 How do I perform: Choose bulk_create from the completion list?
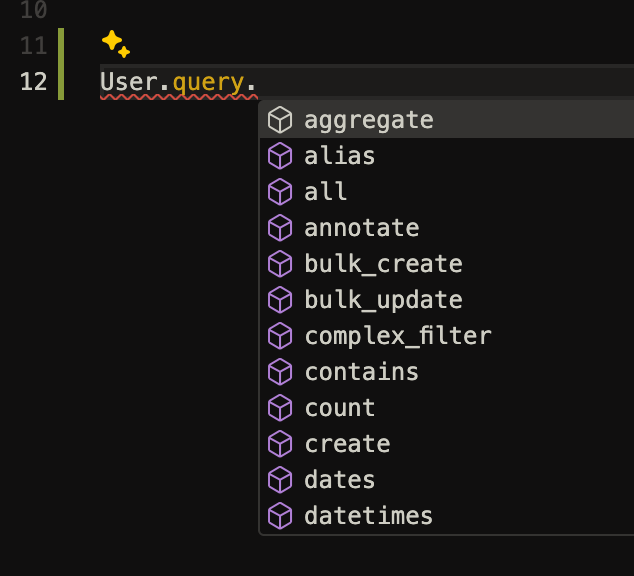(446, 264)
